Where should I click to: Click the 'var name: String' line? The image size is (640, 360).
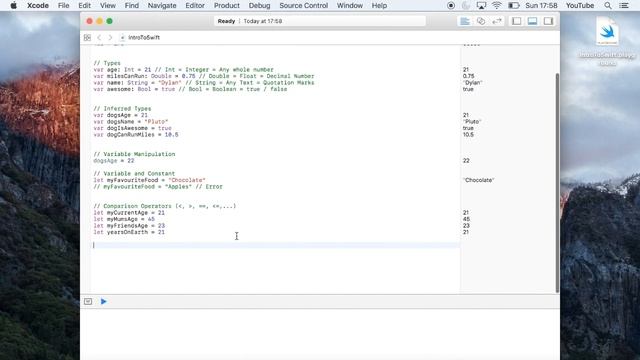(204, 83)
